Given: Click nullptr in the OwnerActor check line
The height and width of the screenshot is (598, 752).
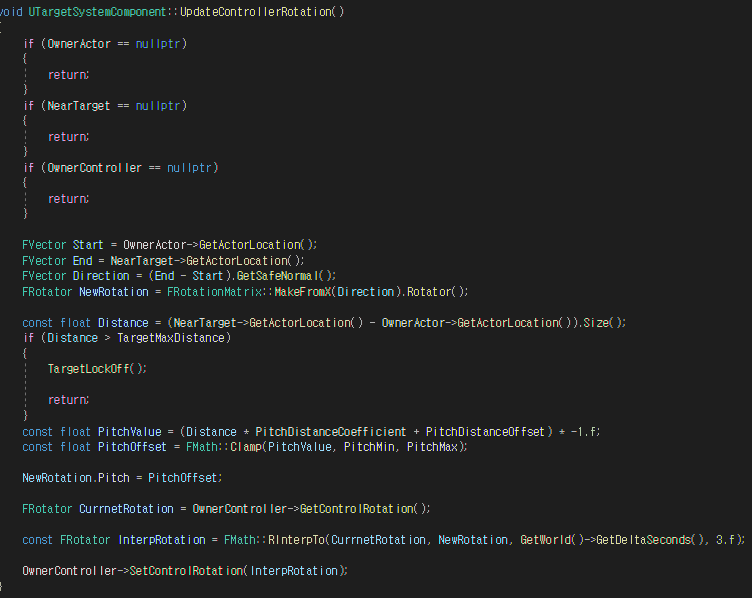Looking at the screenshot, I should [x=158, y=44].
